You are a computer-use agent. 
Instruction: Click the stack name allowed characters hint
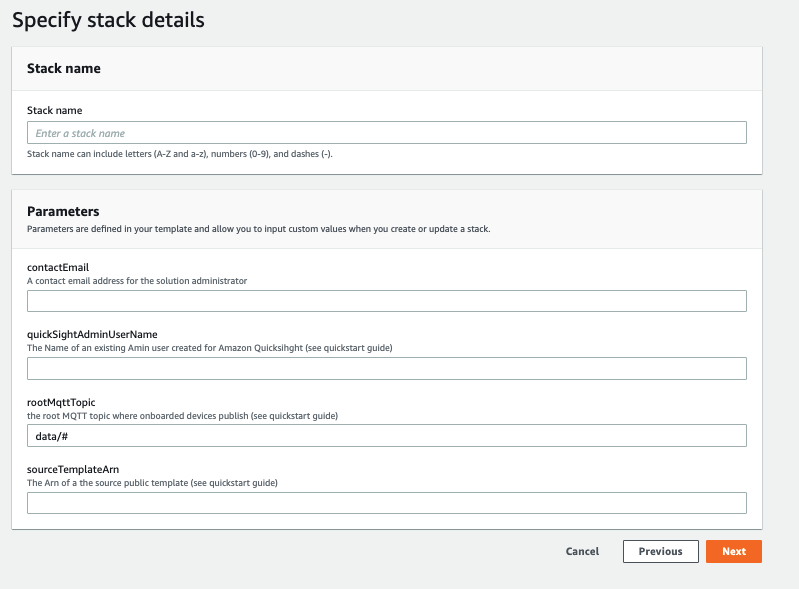click(x=180, y=154)
